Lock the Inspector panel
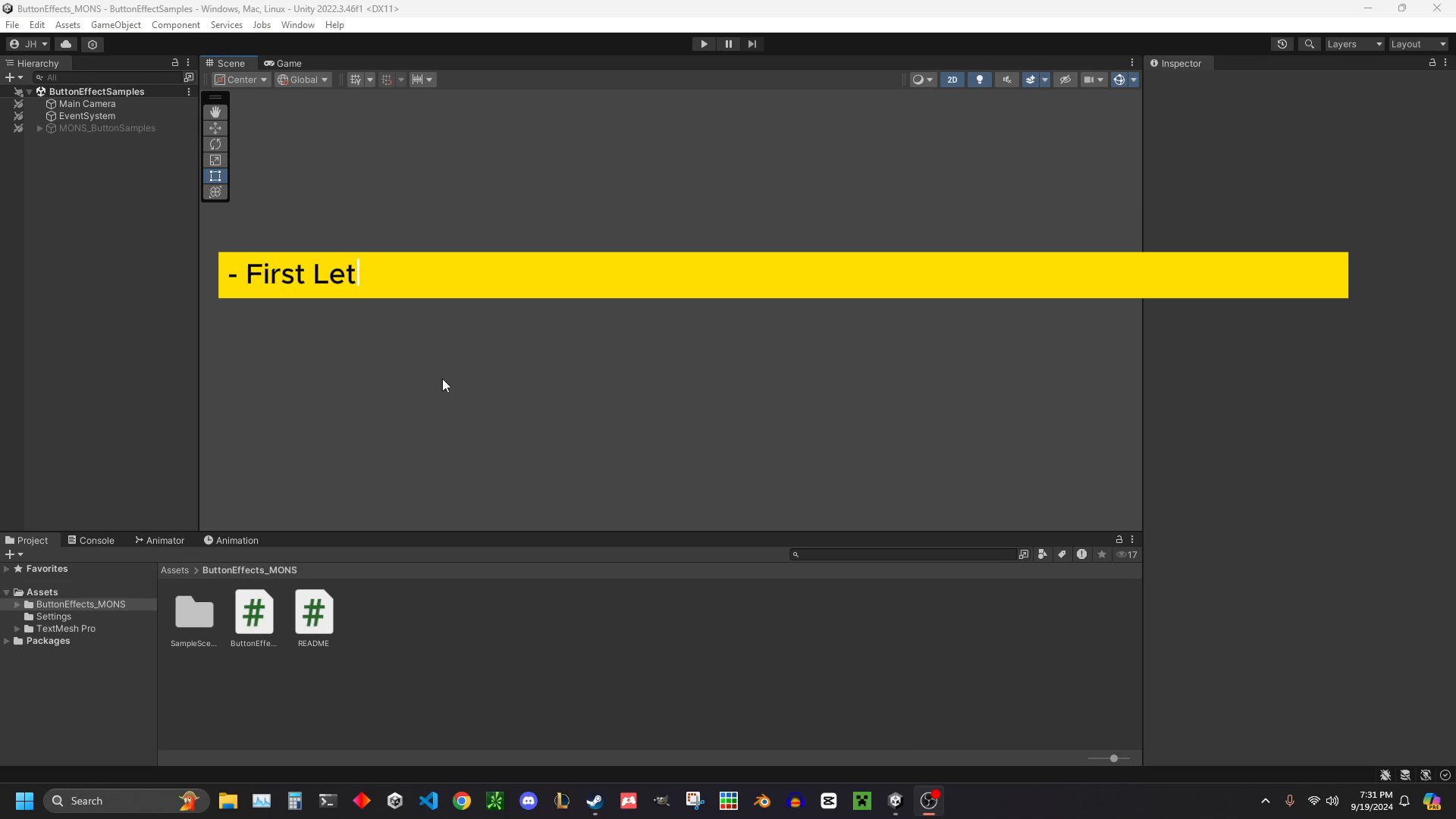 (x=1432, y=63)
